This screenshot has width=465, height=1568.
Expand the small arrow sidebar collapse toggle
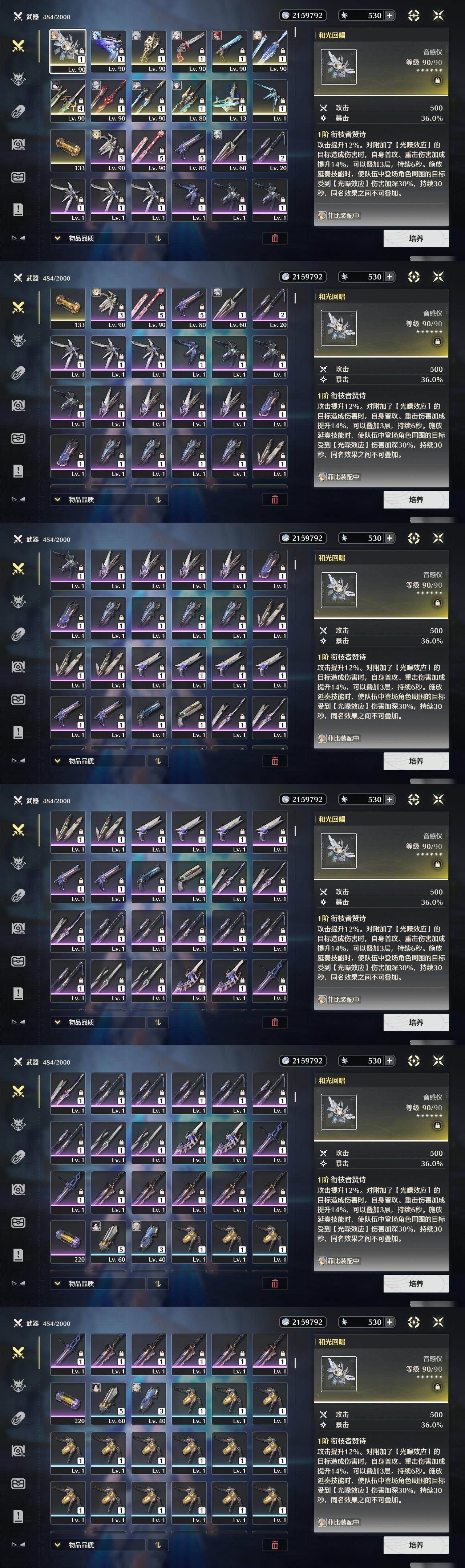pyautogui.click(x=18, y=238)
